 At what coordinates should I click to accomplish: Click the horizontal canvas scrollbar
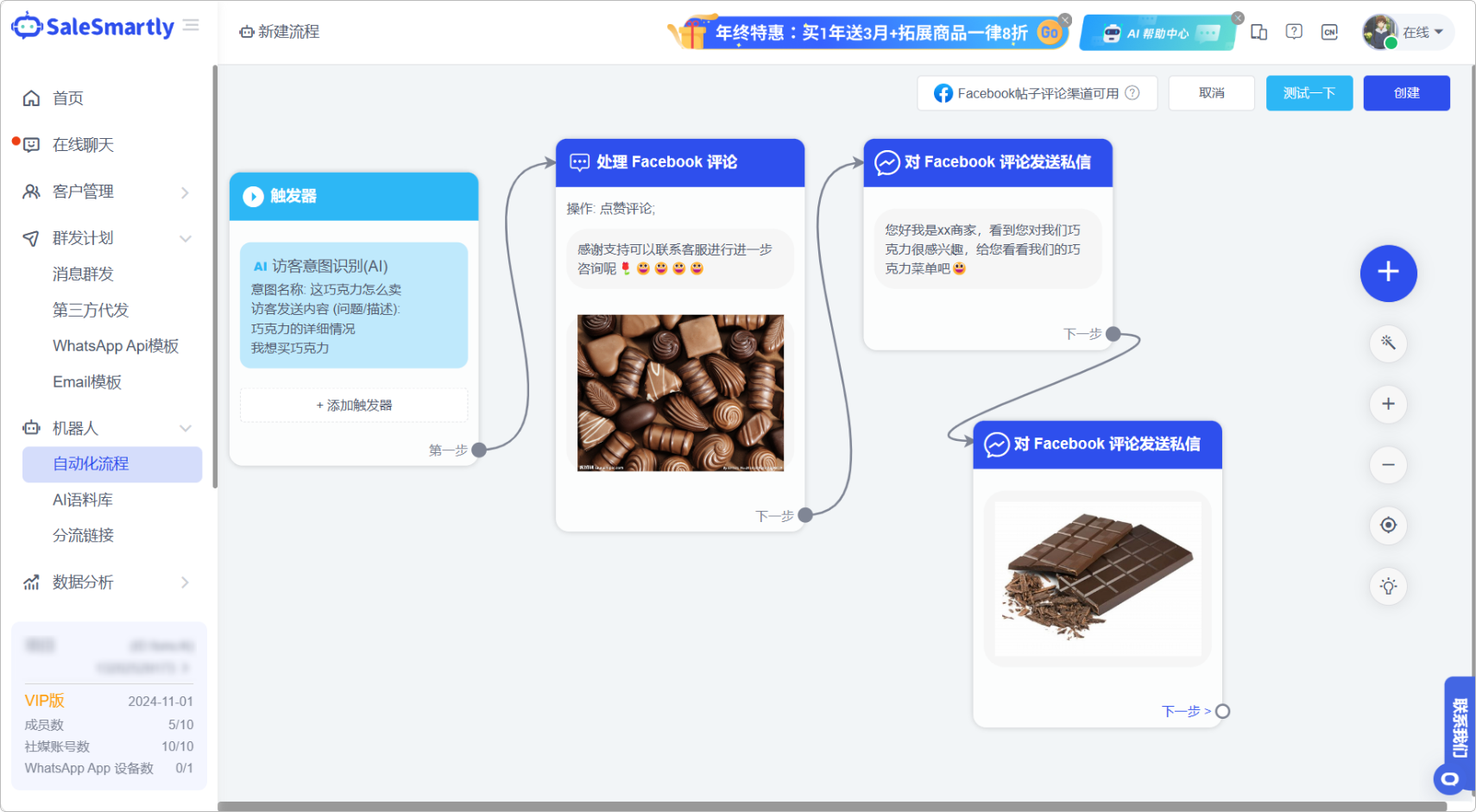pyautogui.click(x=832, y=807)
